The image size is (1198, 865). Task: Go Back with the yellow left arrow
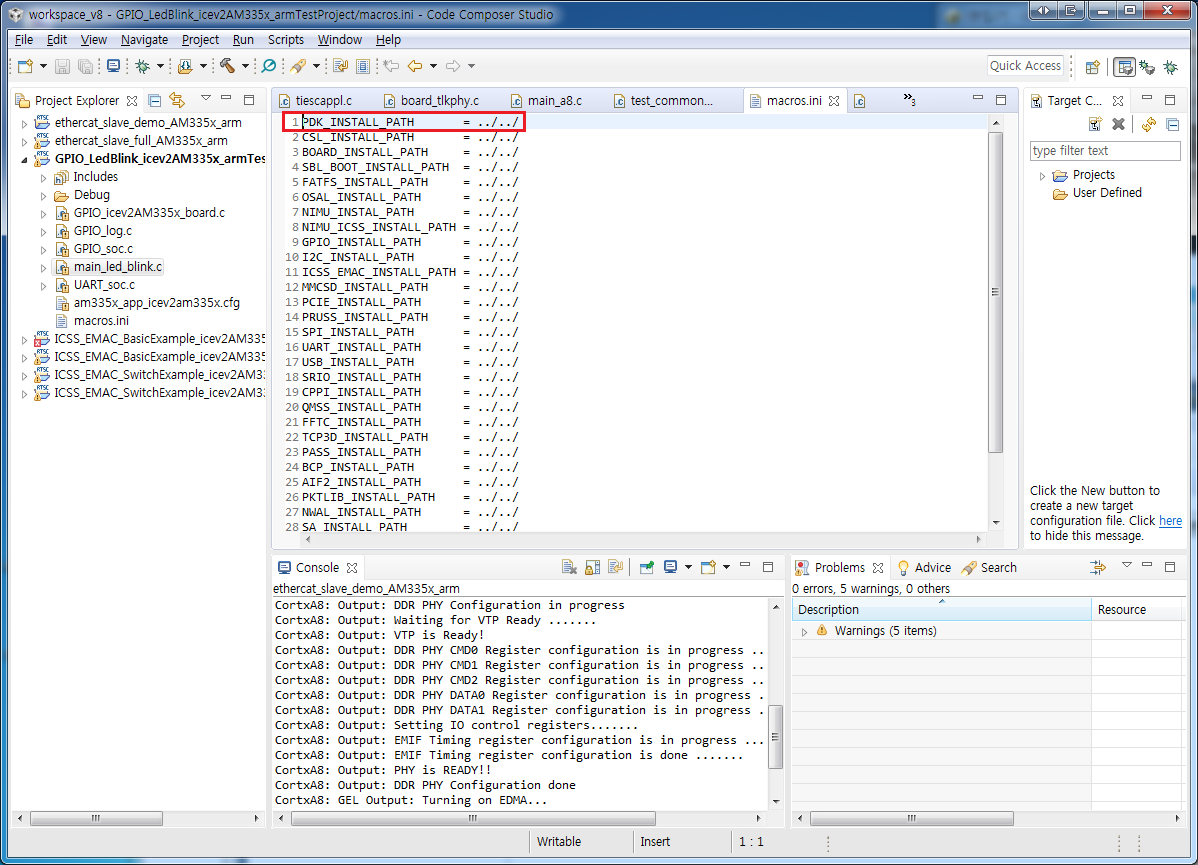(x=415, y=66)
